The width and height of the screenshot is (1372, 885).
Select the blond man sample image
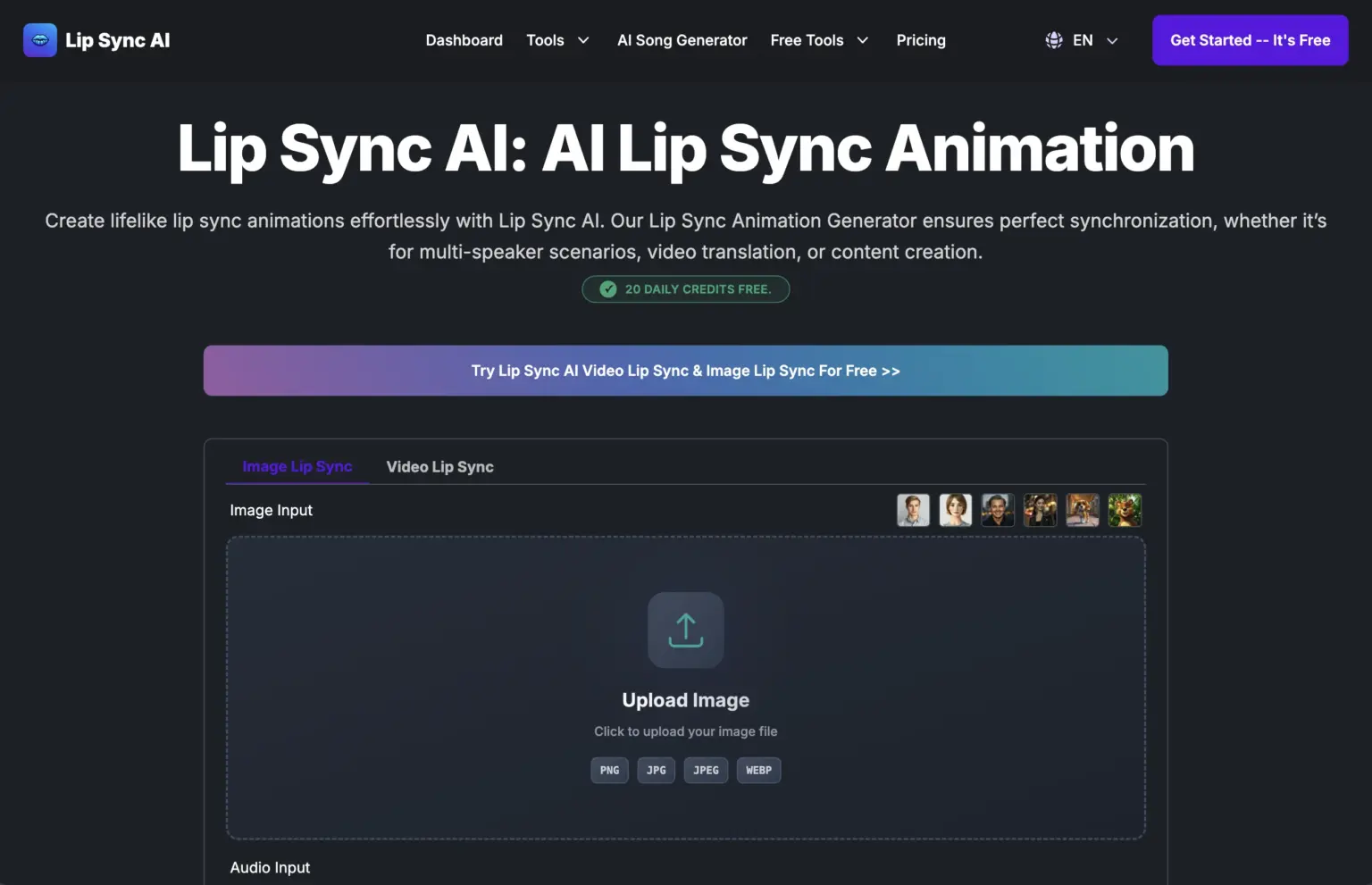click(x=913, y=510)
